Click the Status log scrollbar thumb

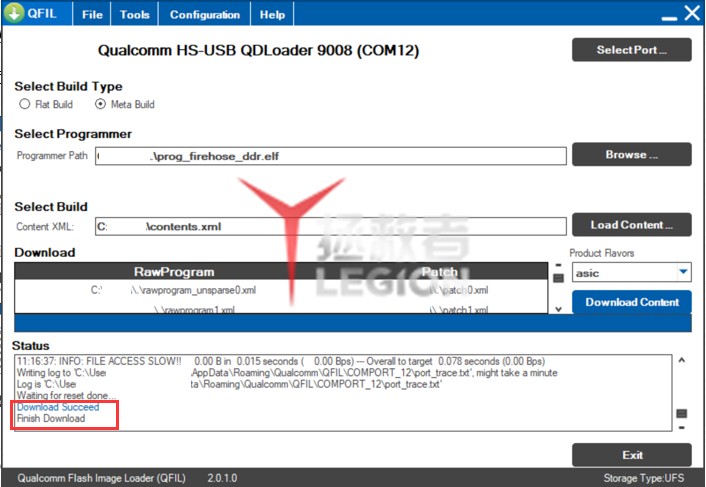point(682,413)
